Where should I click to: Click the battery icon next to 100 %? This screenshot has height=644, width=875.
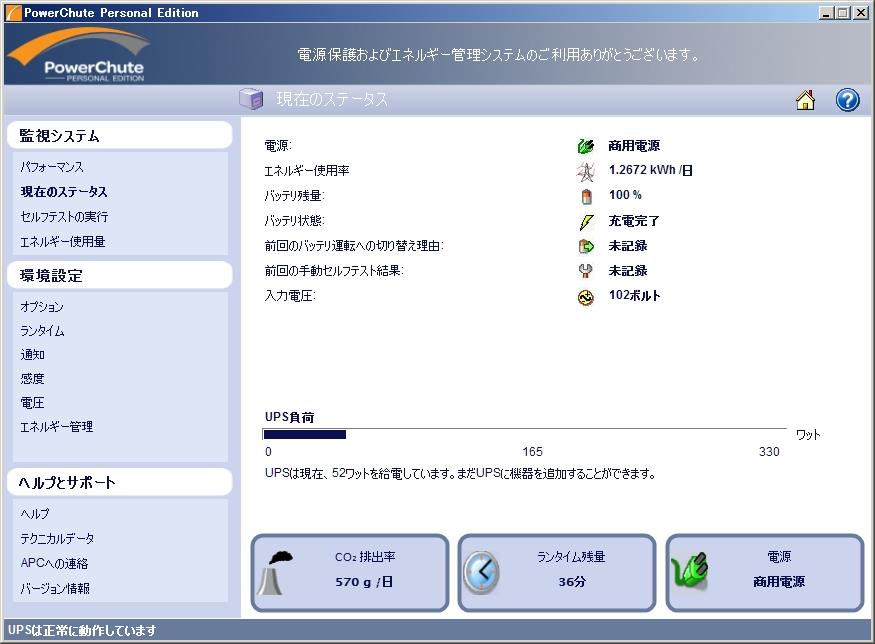coord(586,196)
